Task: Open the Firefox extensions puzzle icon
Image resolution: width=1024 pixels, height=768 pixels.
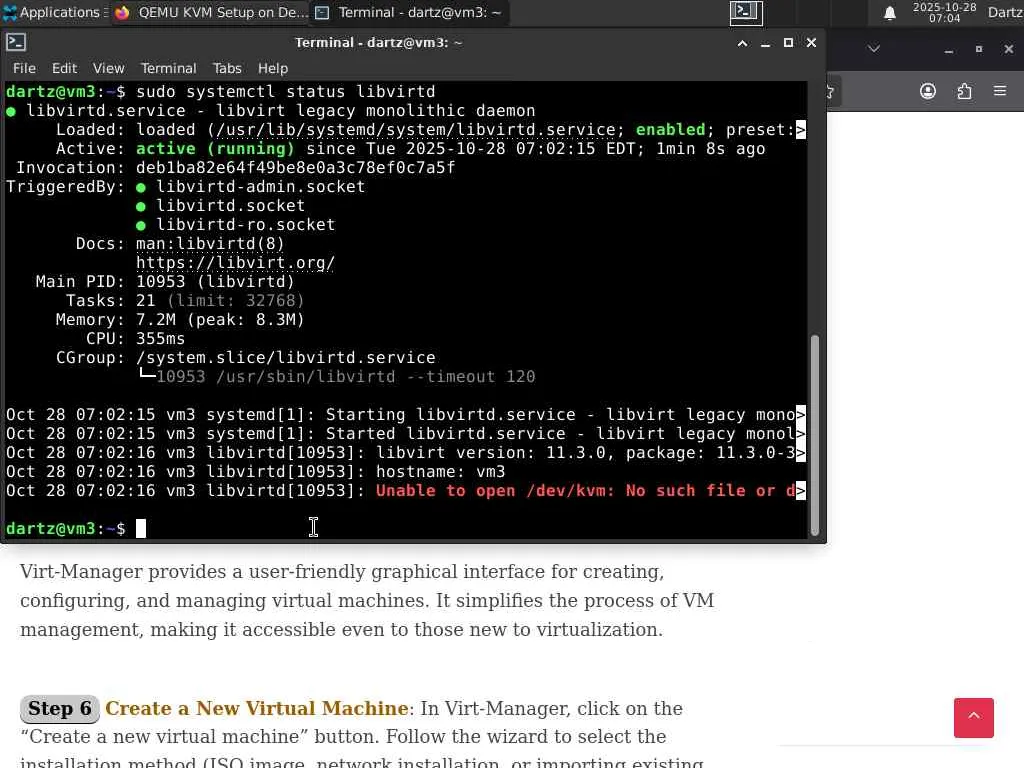Action: 965,91
